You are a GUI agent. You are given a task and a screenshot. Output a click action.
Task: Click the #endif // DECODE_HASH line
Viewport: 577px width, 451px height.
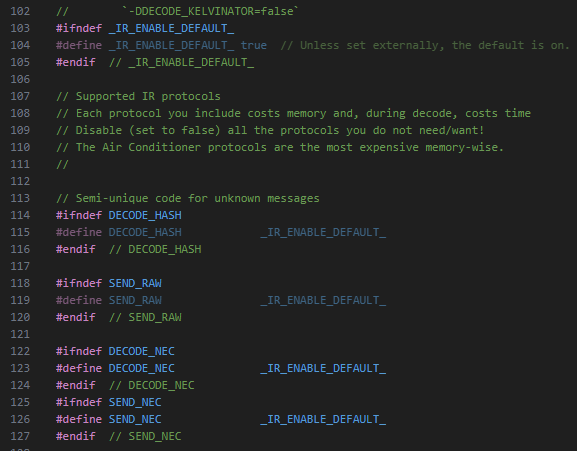click(129, 249)
